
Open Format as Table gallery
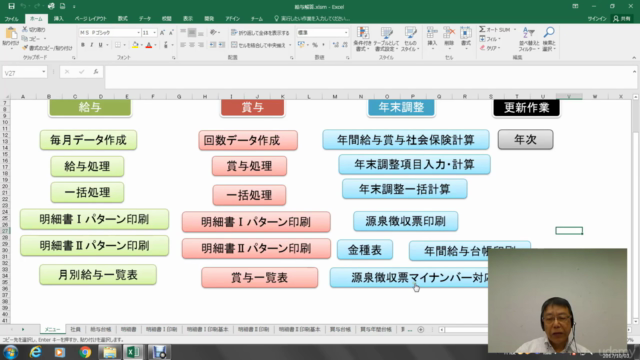point(386,39)
